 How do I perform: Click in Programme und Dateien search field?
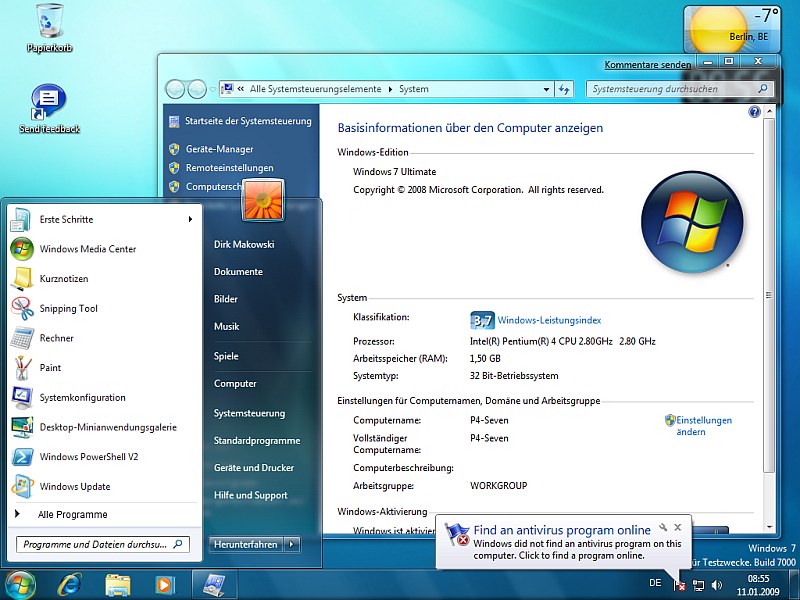[x=103, y=544]
